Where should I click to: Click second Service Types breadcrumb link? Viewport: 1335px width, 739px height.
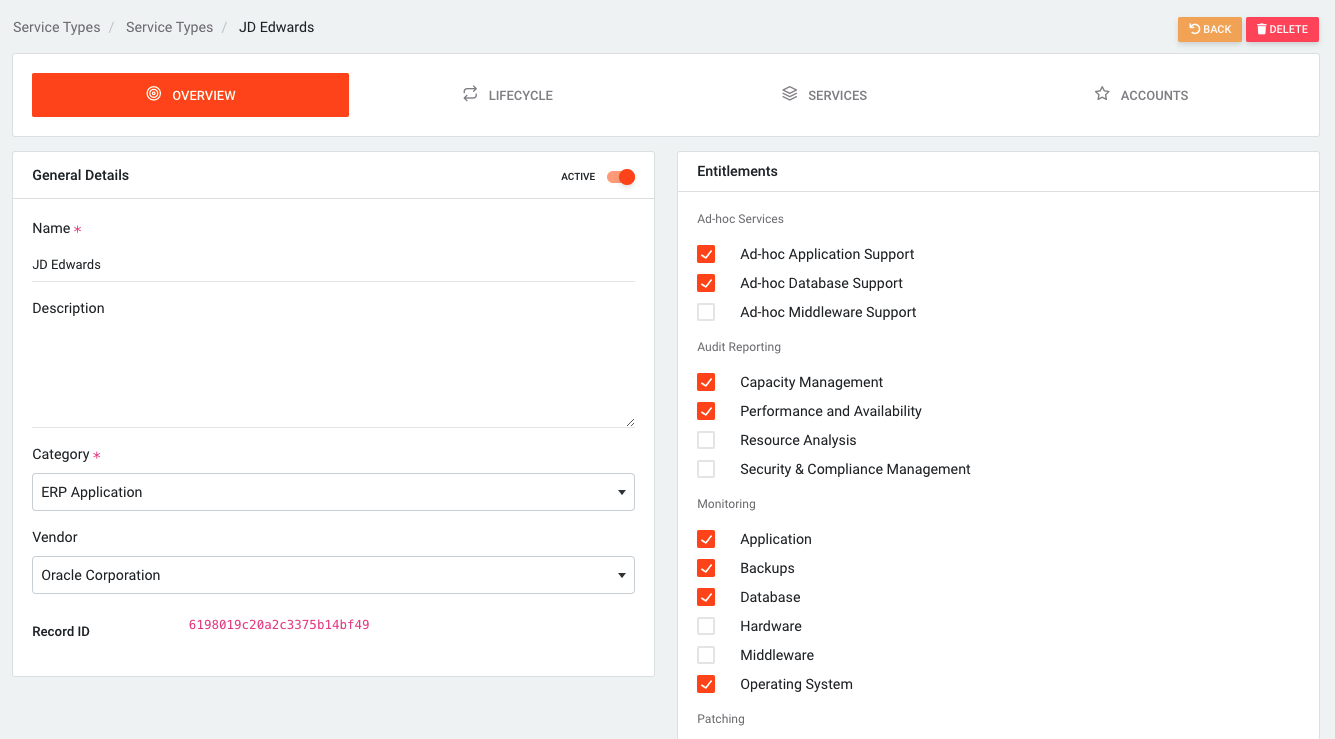[169, 27]
